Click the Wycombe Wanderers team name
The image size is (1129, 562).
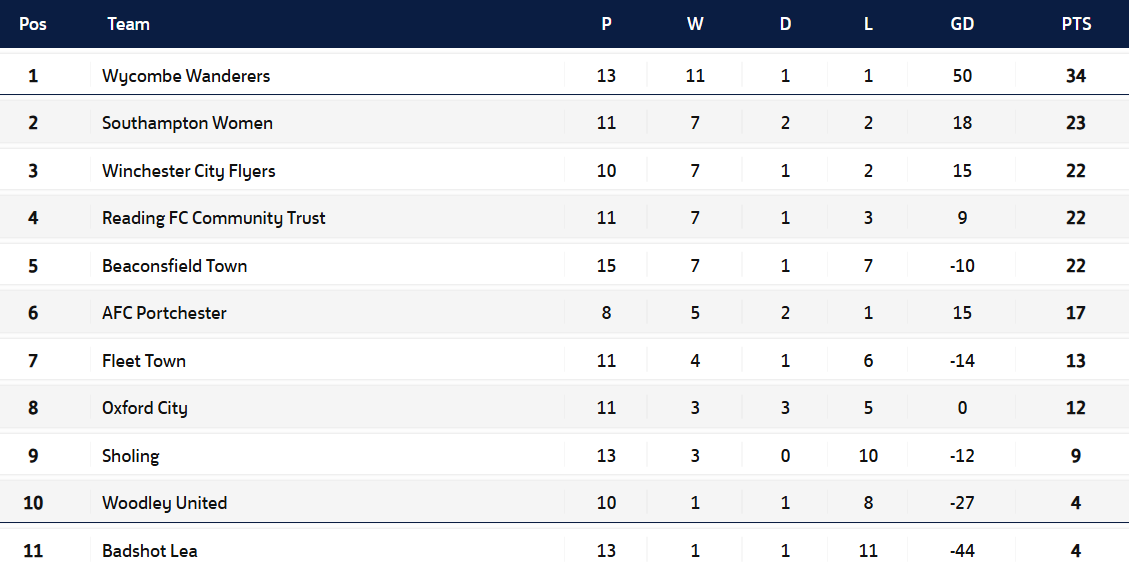coord(186,76)
